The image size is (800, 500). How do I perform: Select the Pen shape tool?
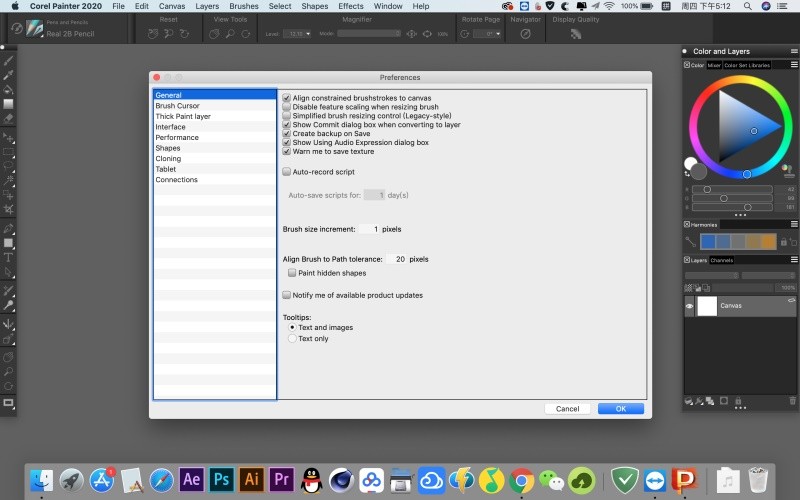click(x=8, y=229)
